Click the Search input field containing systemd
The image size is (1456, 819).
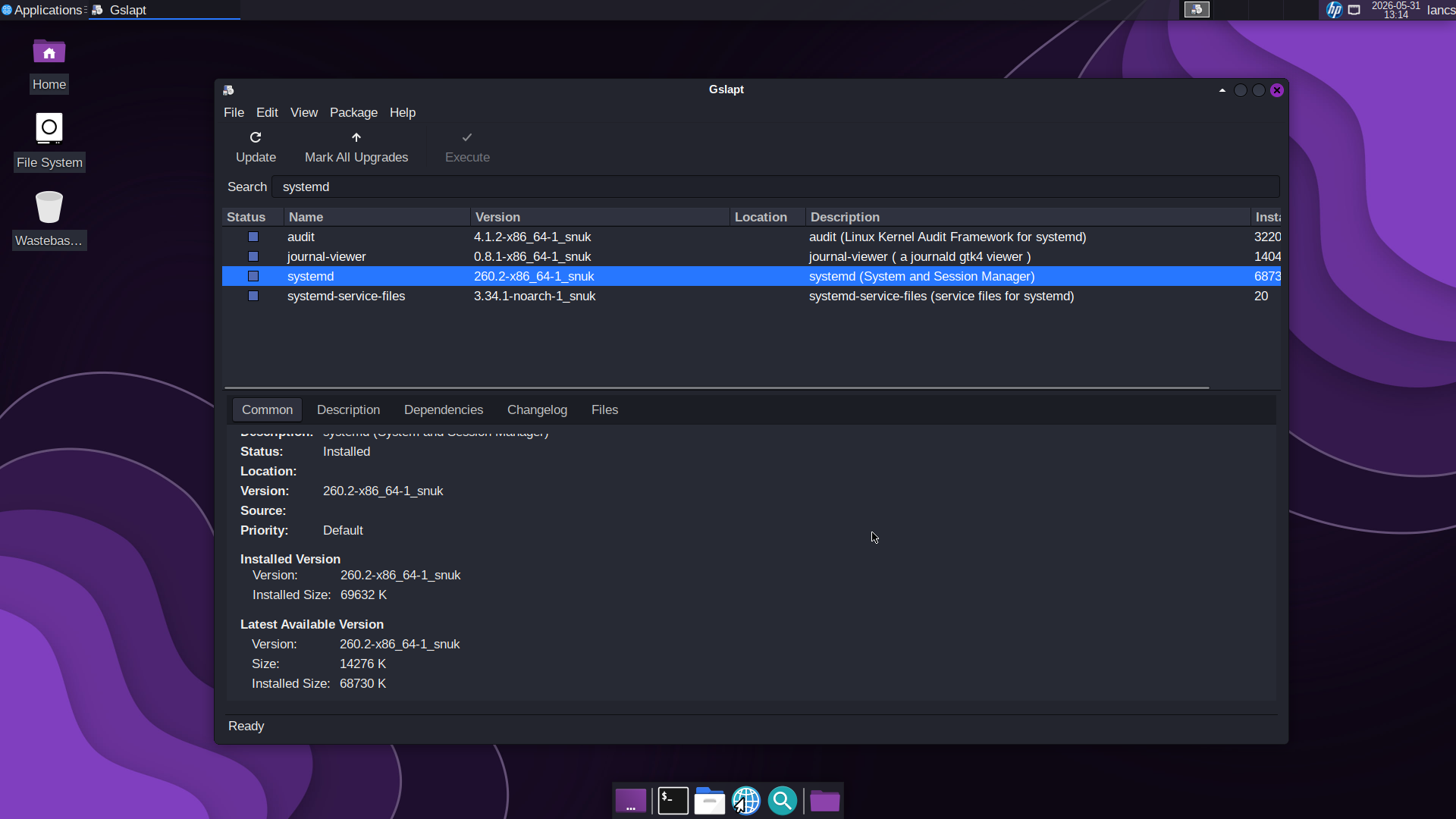coord(776,187)
